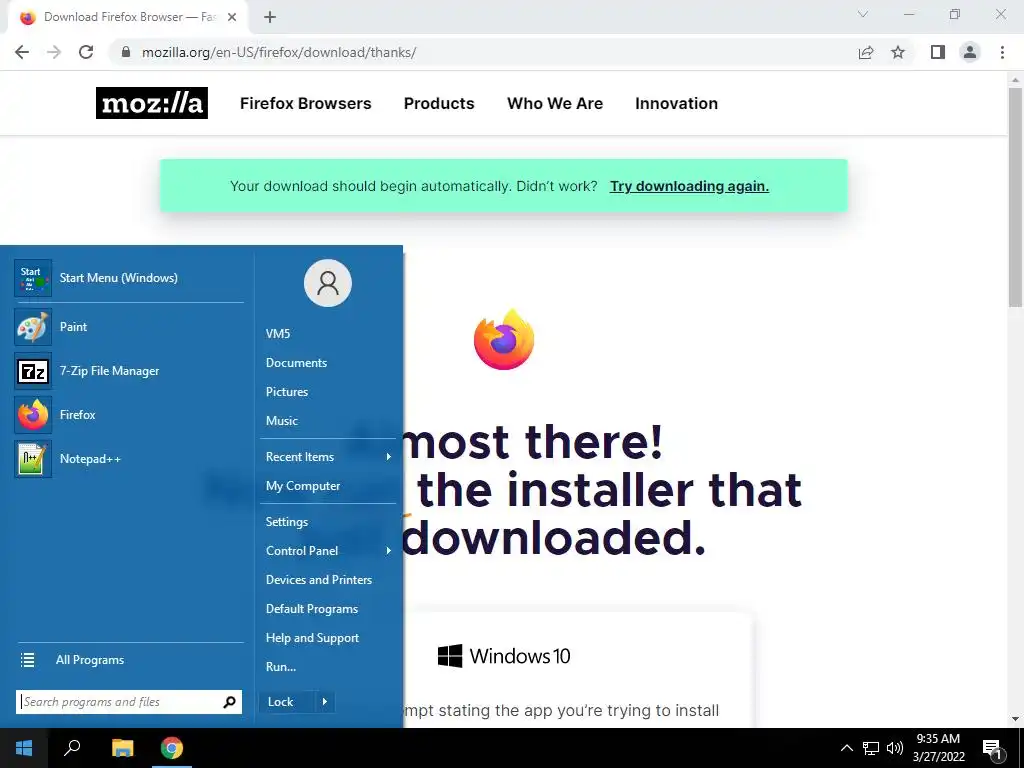
Task: Click Chrome icon on taskbar
Action: 172,748
